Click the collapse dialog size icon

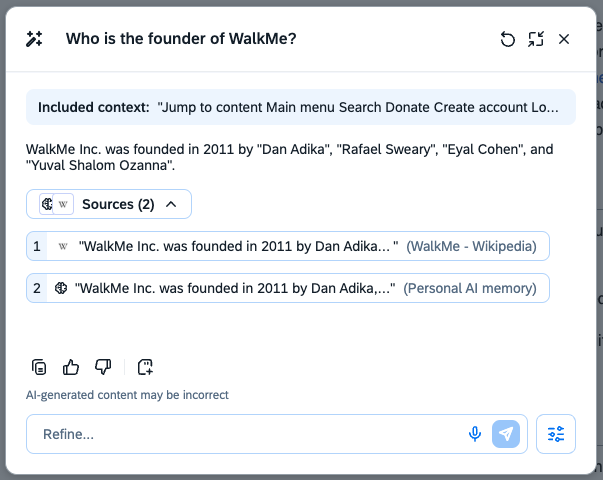pos(536,39)
